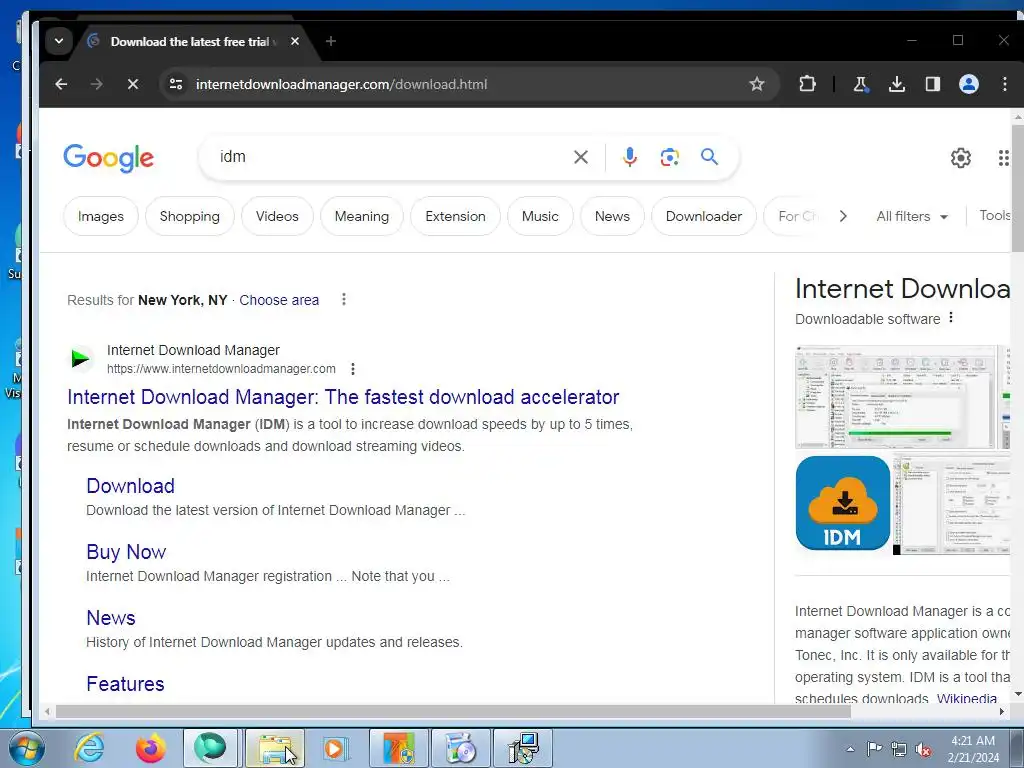Open the Tools menu
Screen dimensions: 1024x768
994,216
